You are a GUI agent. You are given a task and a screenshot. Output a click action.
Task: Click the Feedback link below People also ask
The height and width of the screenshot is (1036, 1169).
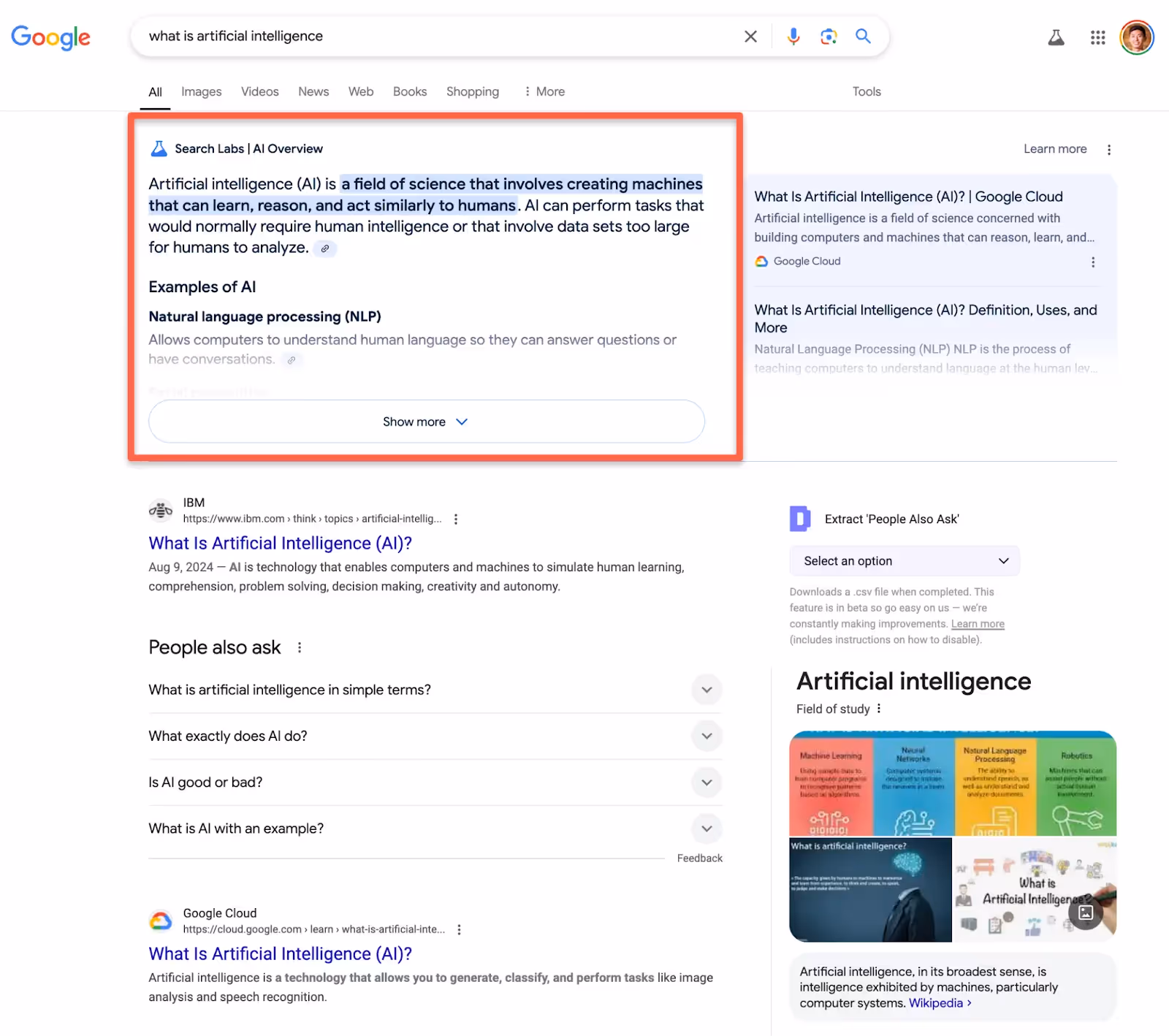click(x=699, y=858)
